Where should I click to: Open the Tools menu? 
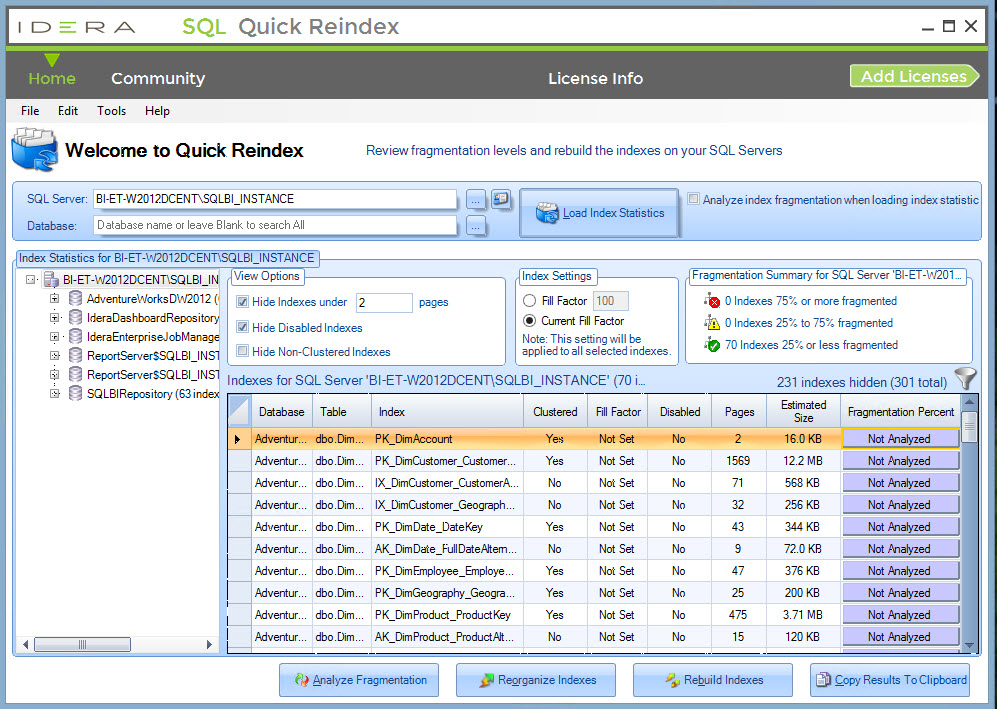[x=111, y=111]
